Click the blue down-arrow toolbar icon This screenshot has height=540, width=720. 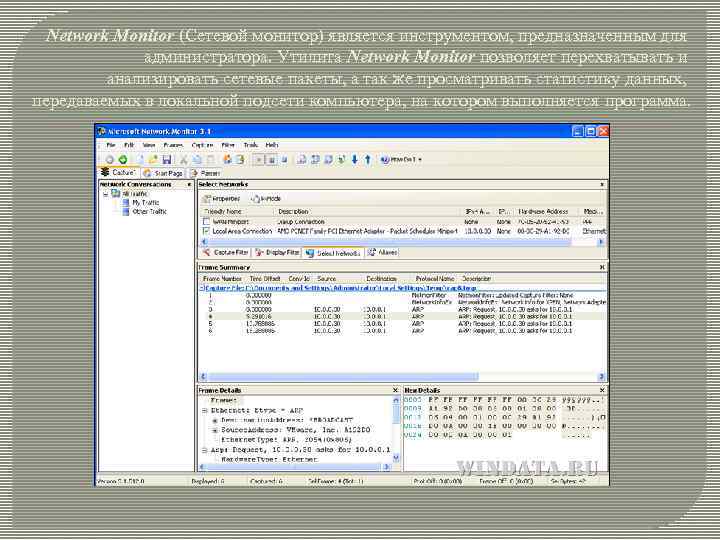354,159
